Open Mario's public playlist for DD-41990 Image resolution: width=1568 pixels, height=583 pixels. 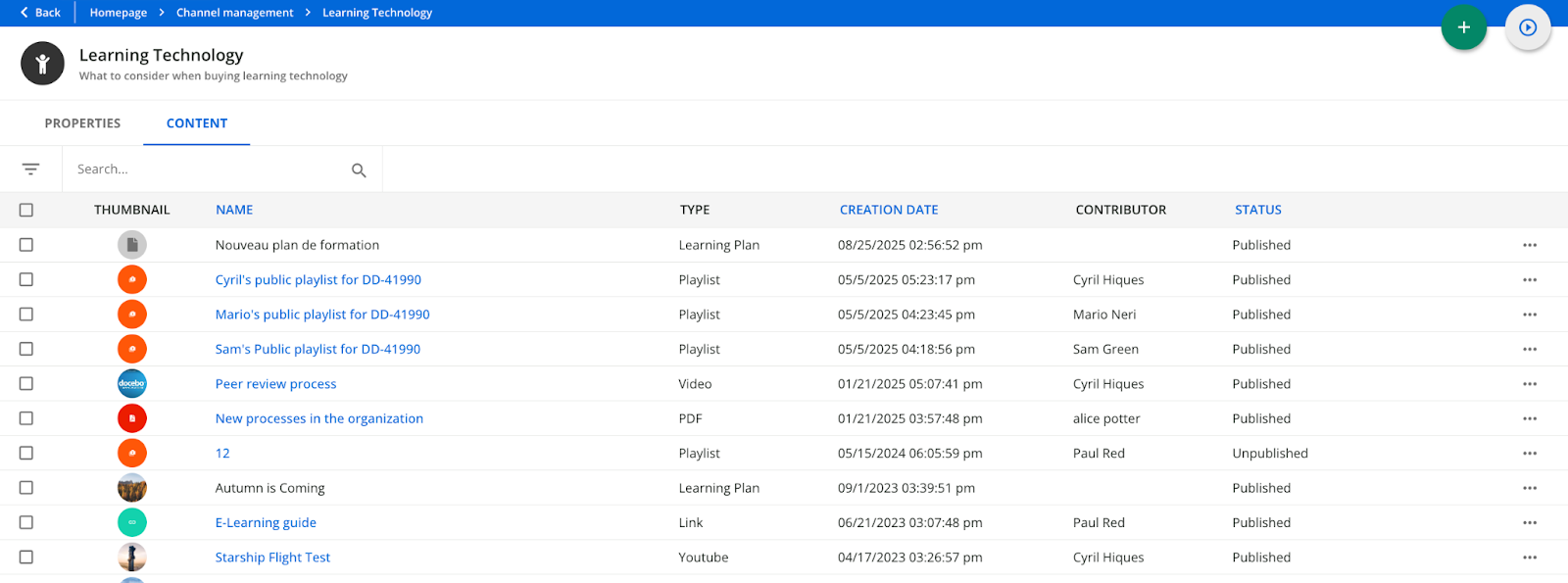(322, 315)
